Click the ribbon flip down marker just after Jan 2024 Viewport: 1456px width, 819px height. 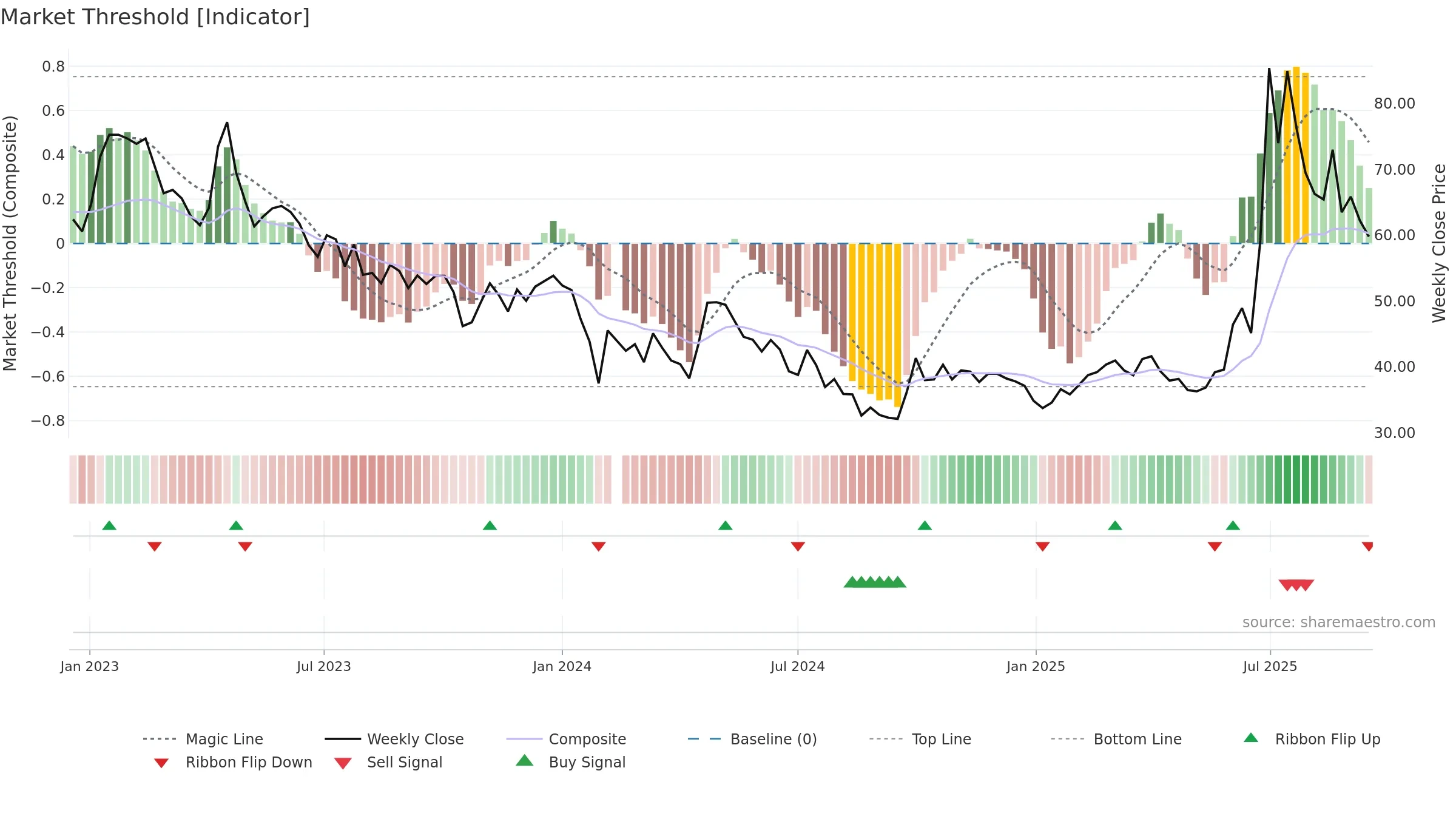click(599, 547)
